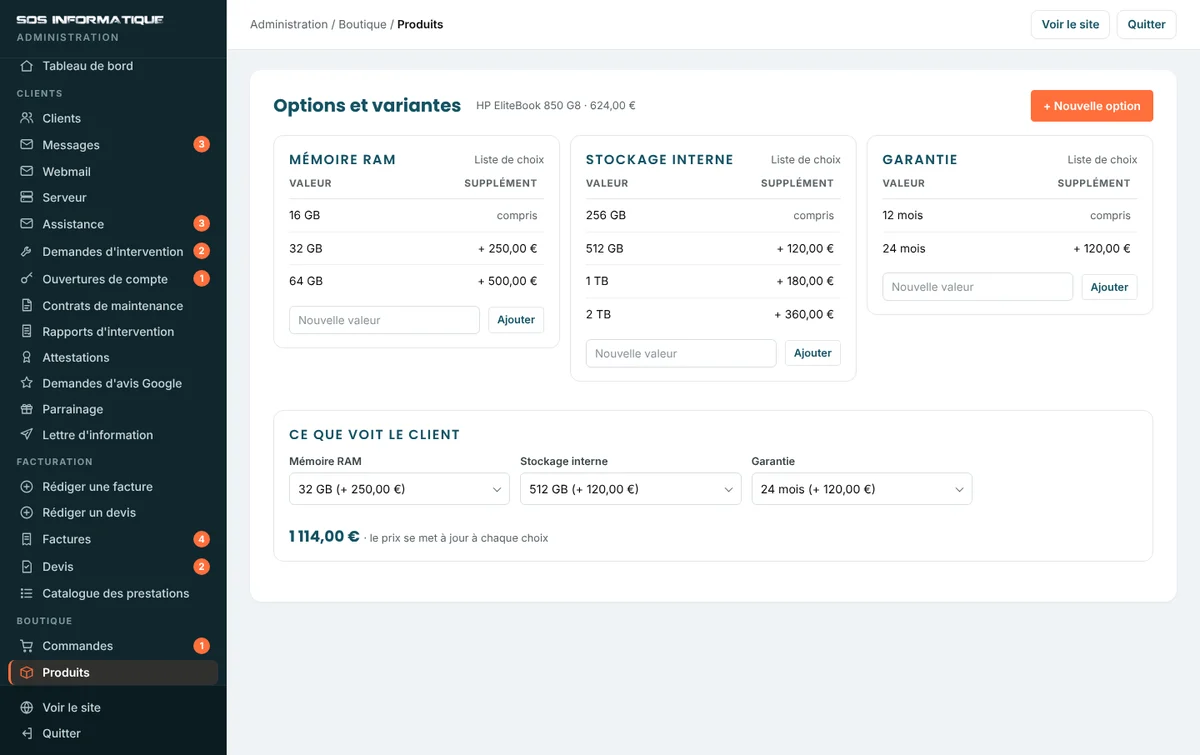
Task: Click the Tableau de bord home icon
Action: pyautogui.click(x=27, y=66)
